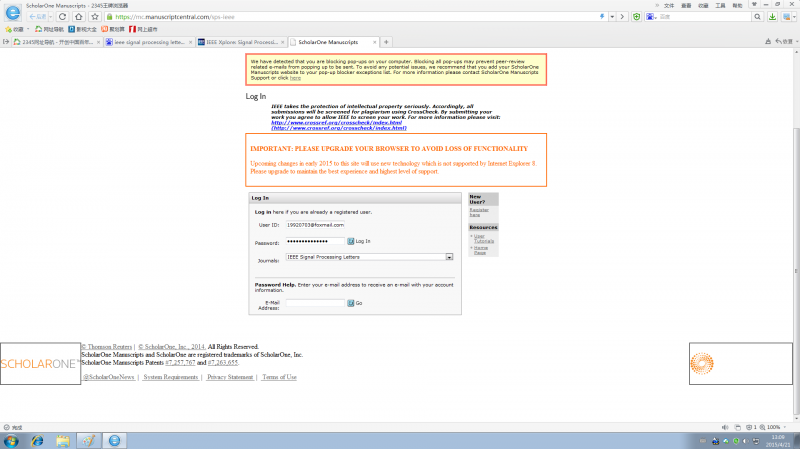Click the skin shirt icon in title bar
The height and width of the screenshot is (449, 800).
click(x=754, y=5)
